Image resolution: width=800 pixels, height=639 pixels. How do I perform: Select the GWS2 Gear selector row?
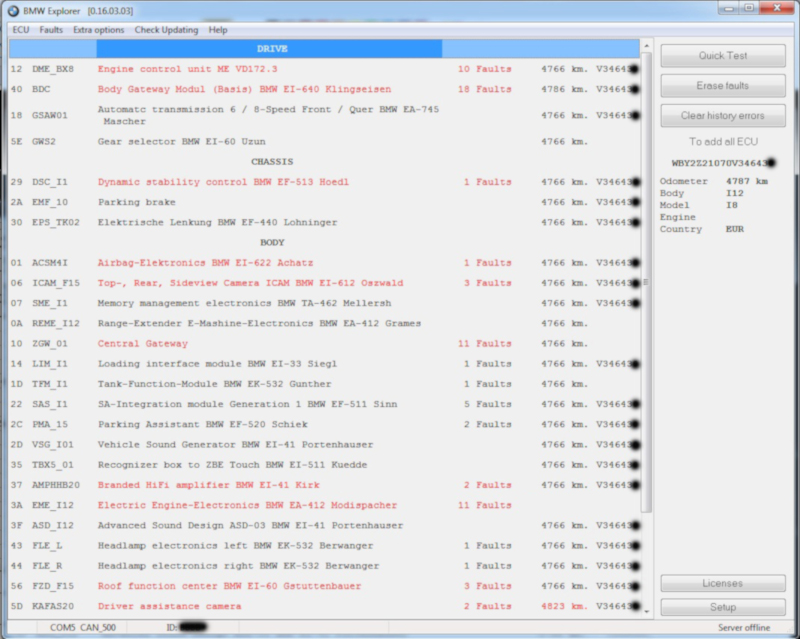click(x=324, y=141)
